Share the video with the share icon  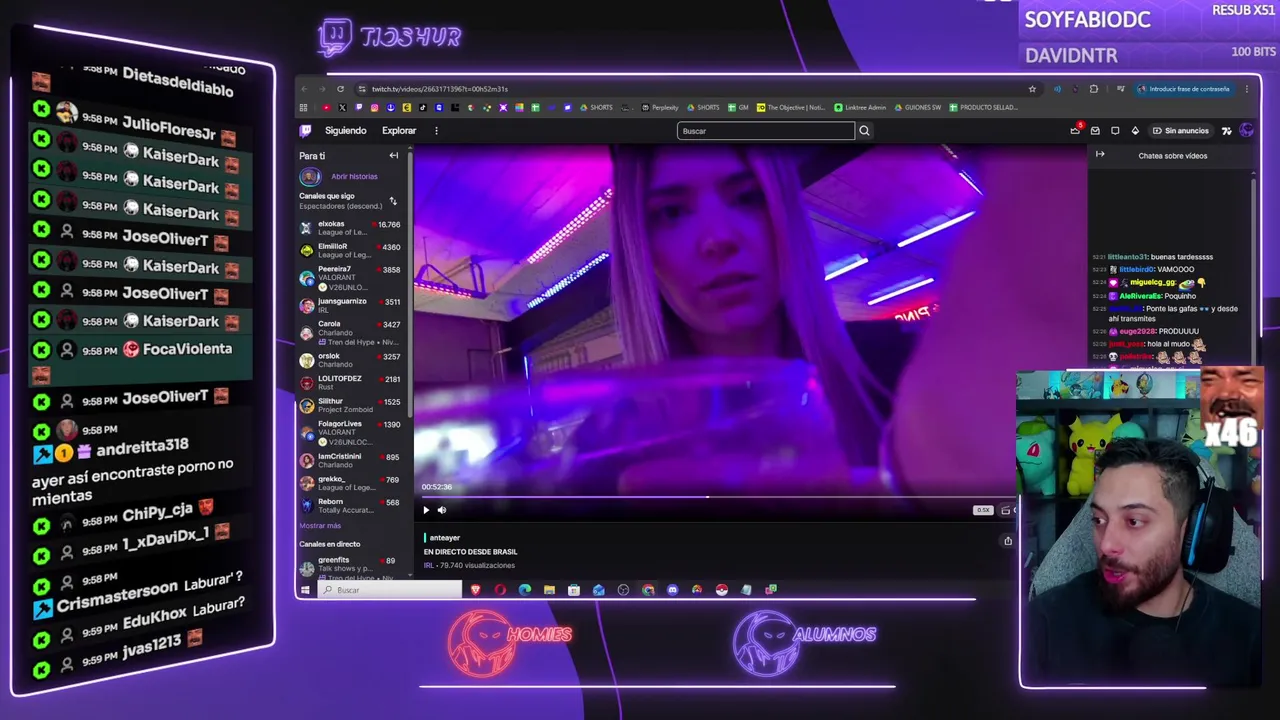(1008, 541)
